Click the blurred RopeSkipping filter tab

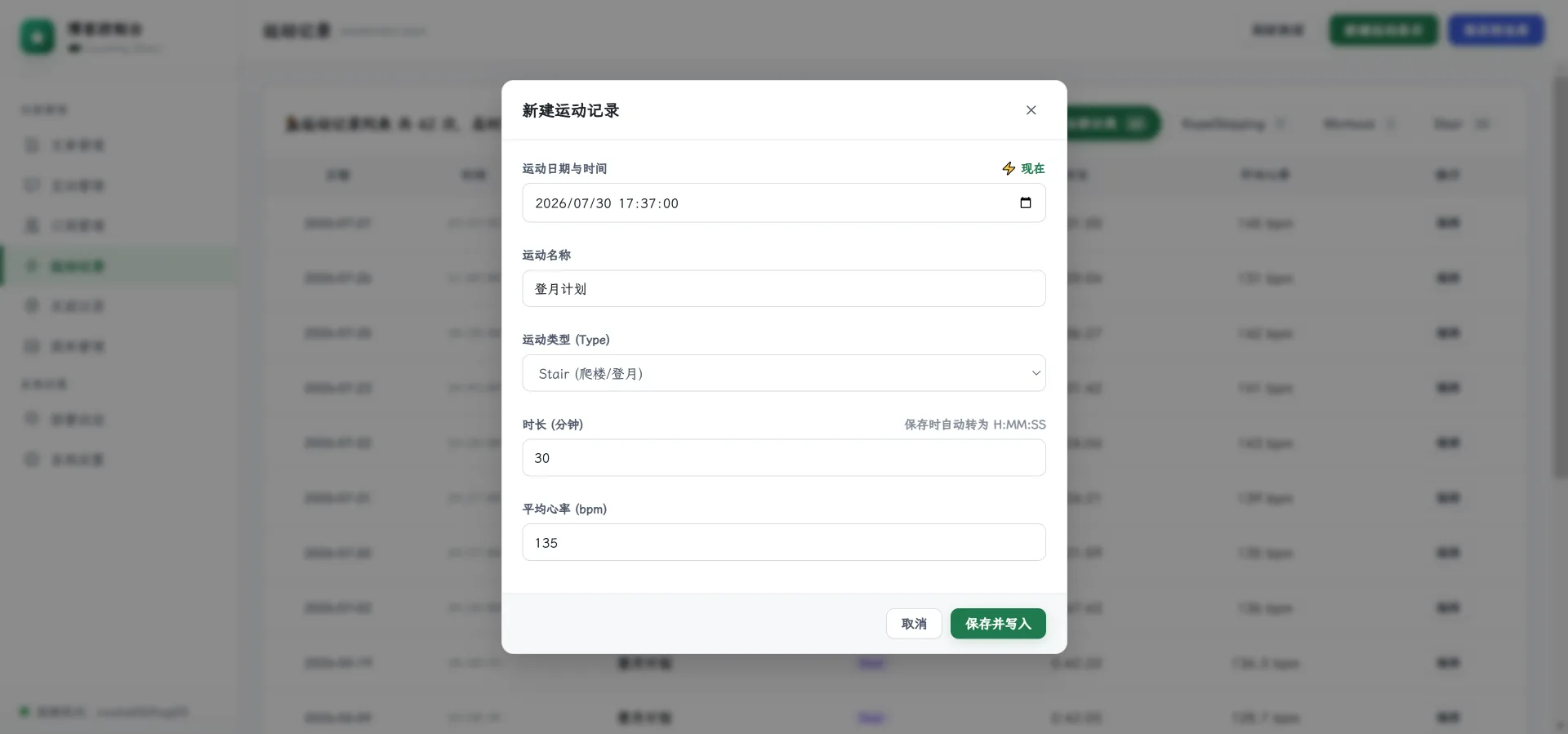coord(1233,124)
